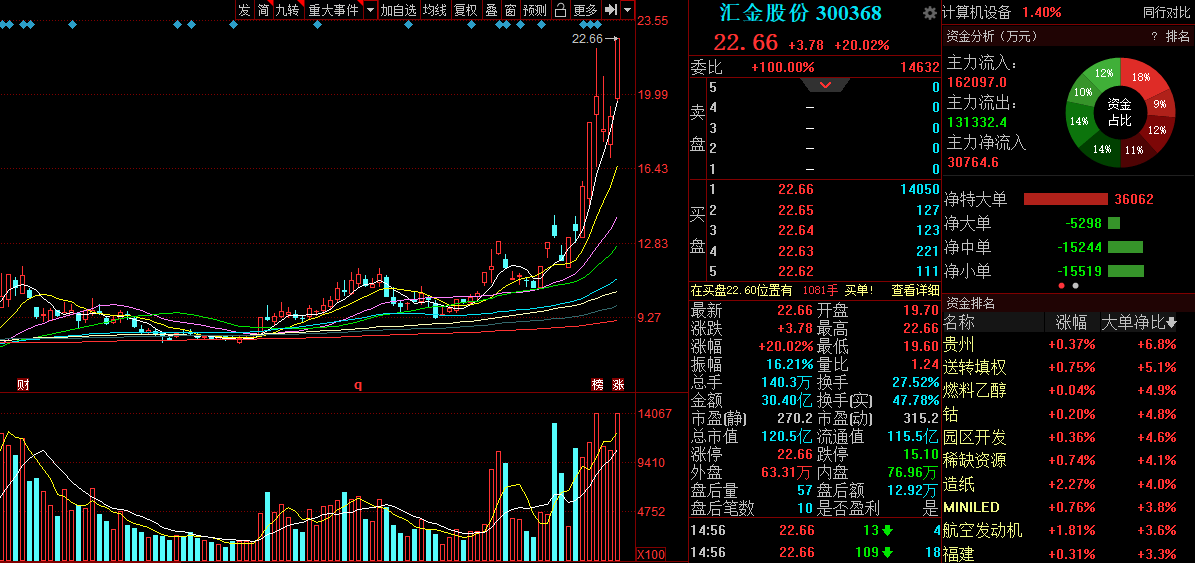Click the 22.66 high price label on chart

coord(588,39)
